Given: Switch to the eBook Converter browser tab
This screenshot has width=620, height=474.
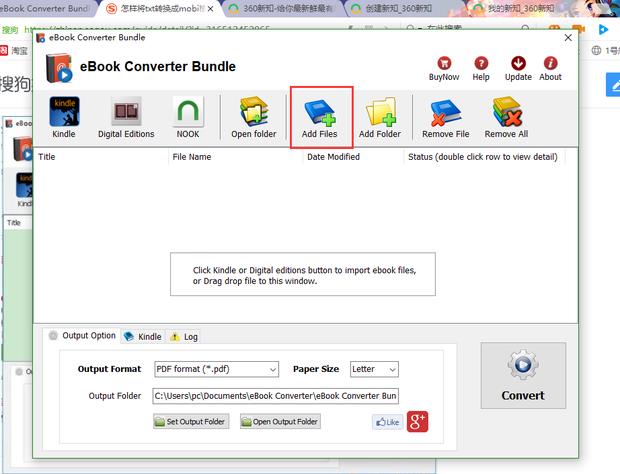Looking at the screenshot, I should (x=46, y=8).
